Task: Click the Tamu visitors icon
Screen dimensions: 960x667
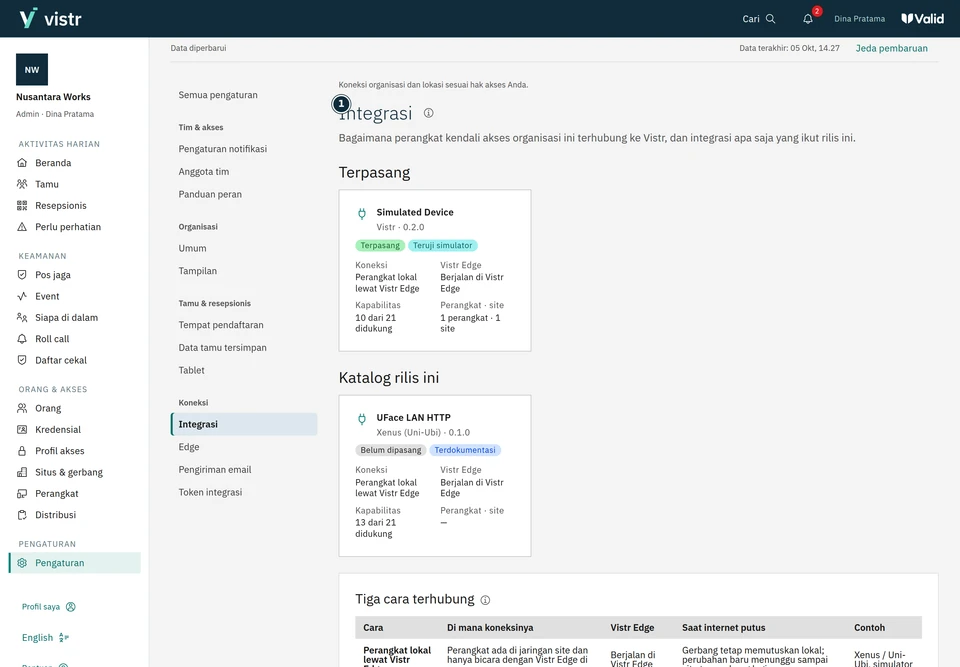Action: 22,184
